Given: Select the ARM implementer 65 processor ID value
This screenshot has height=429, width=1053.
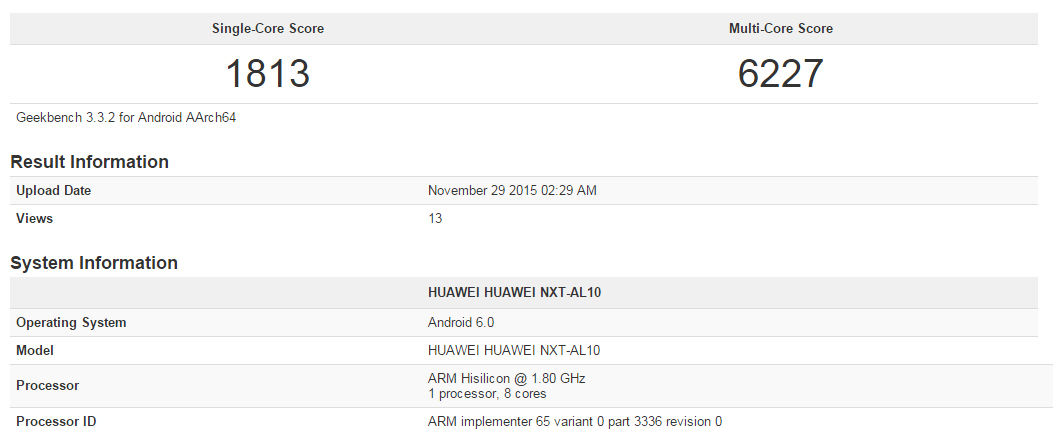Looking at the screenshot, I should pyautogui.click(x=574, y=421).
